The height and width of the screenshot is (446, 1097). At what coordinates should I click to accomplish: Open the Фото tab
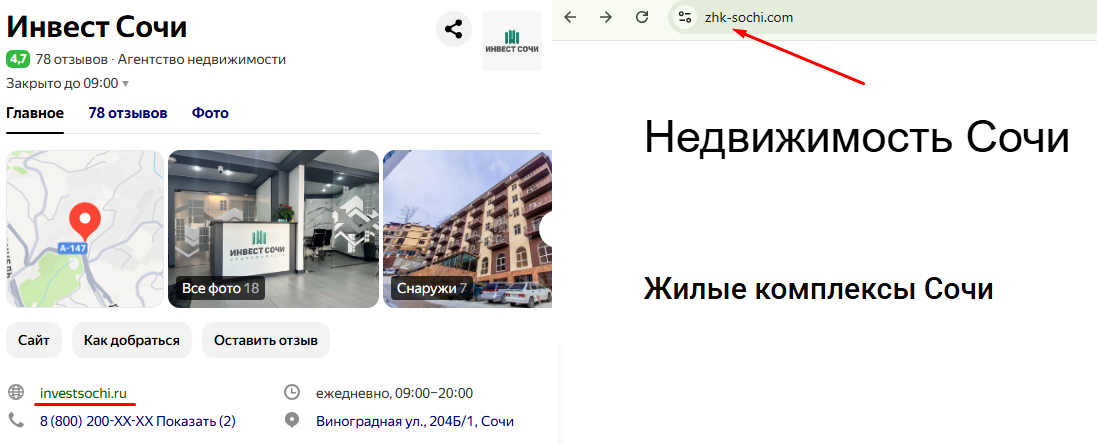tap(211, 113)
